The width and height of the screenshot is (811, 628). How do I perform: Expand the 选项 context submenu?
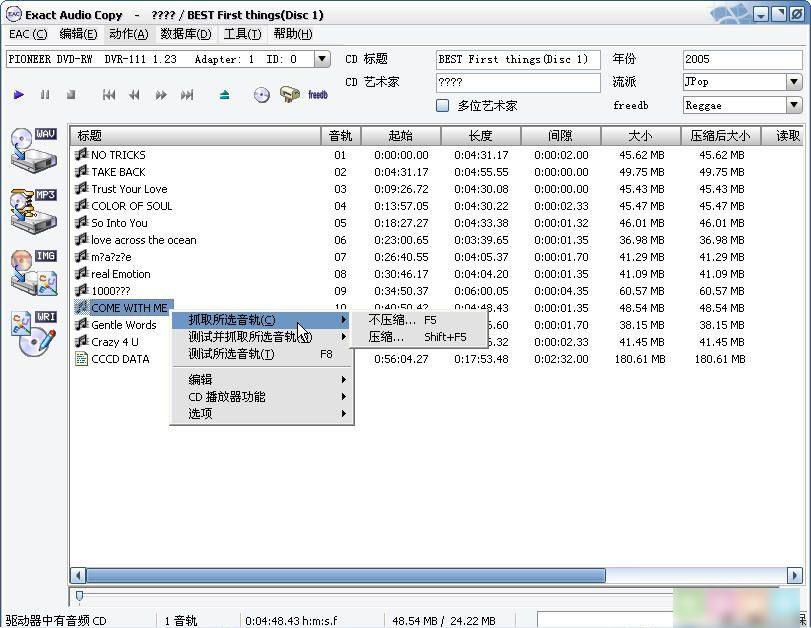[x=262, y=414]
